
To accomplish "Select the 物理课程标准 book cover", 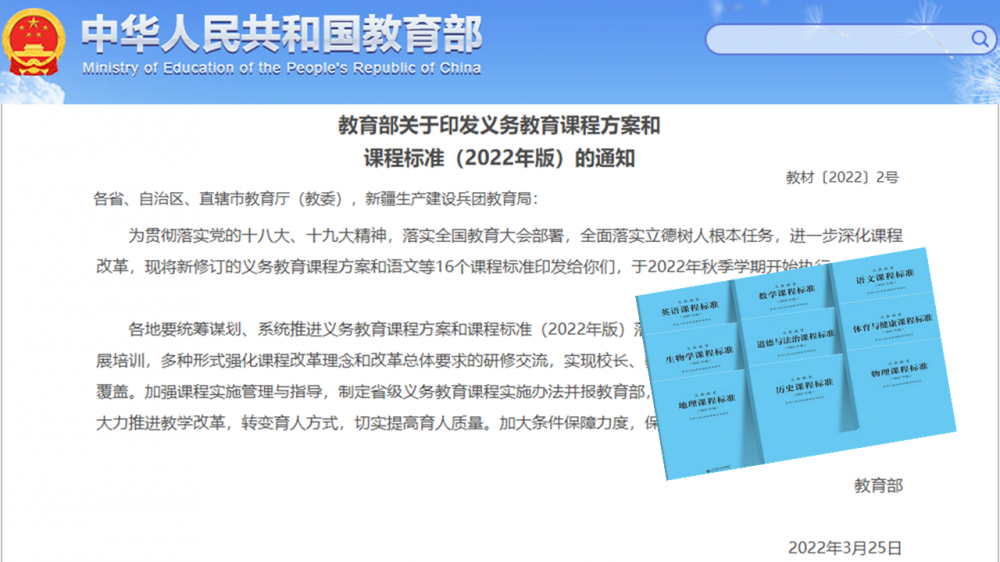I will click(x=893, y=372).
